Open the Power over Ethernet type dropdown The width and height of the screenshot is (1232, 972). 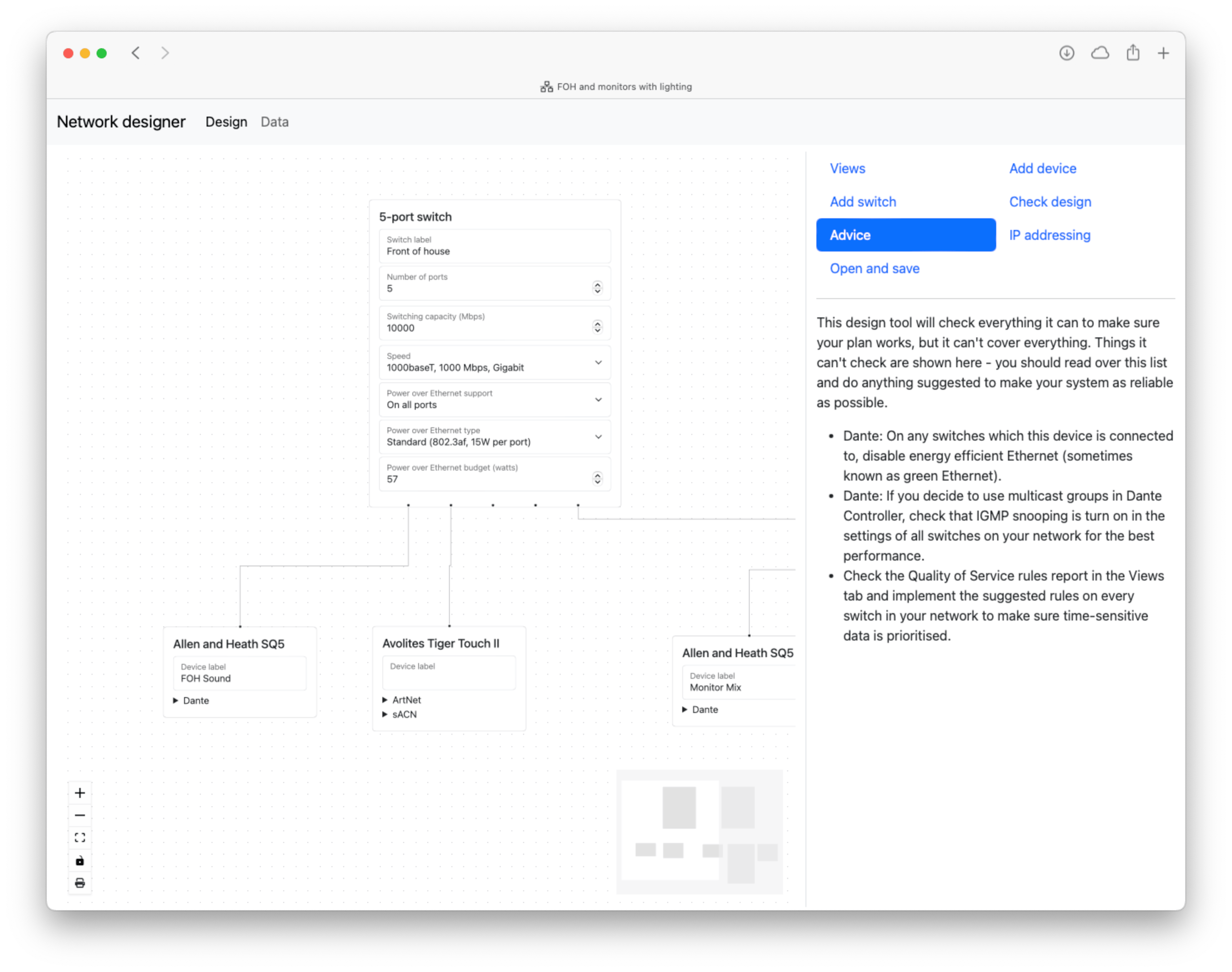click(598, 437)
